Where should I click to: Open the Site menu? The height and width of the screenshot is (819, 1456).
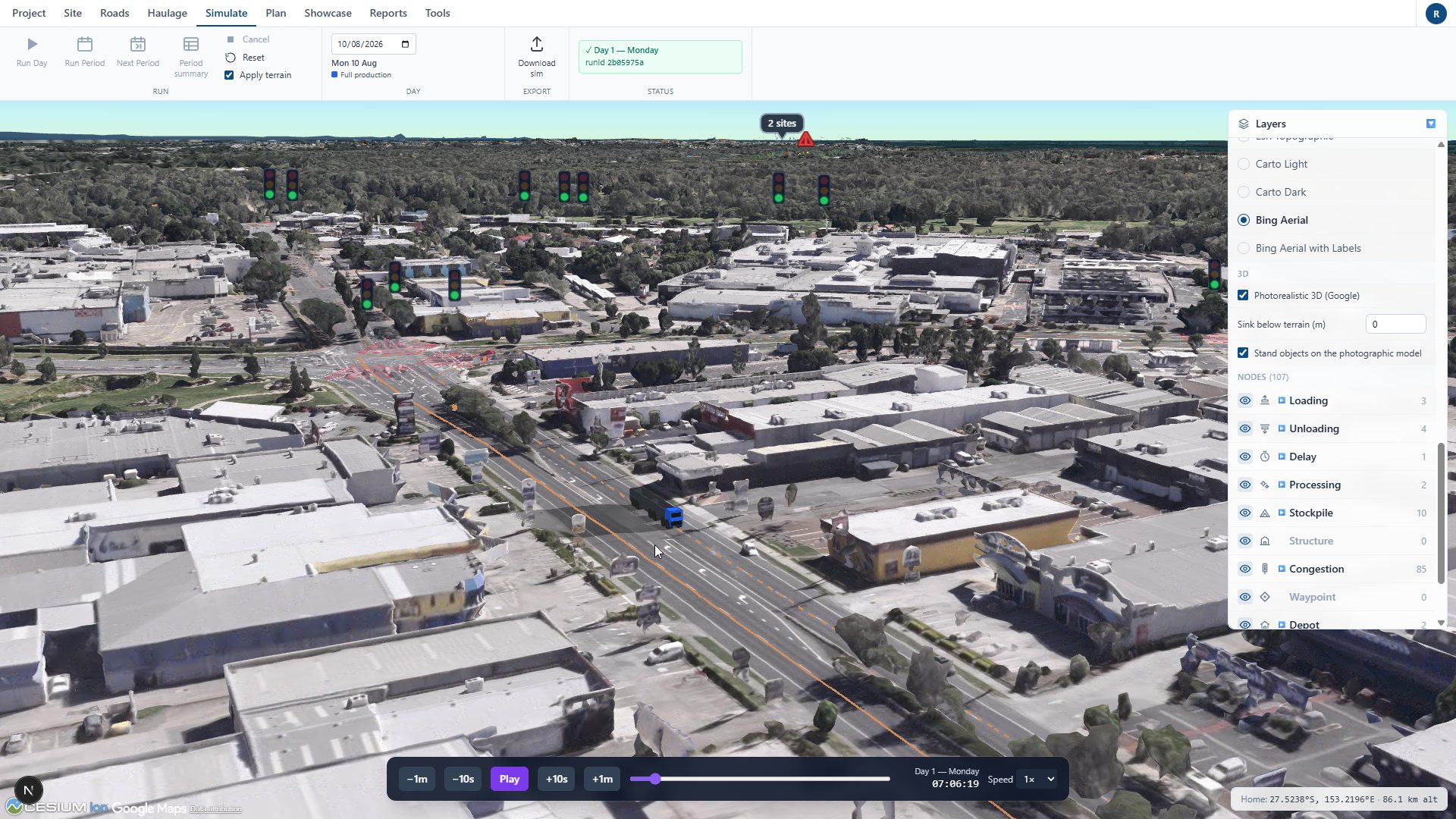pyautogui.click(x=73, y=13)
